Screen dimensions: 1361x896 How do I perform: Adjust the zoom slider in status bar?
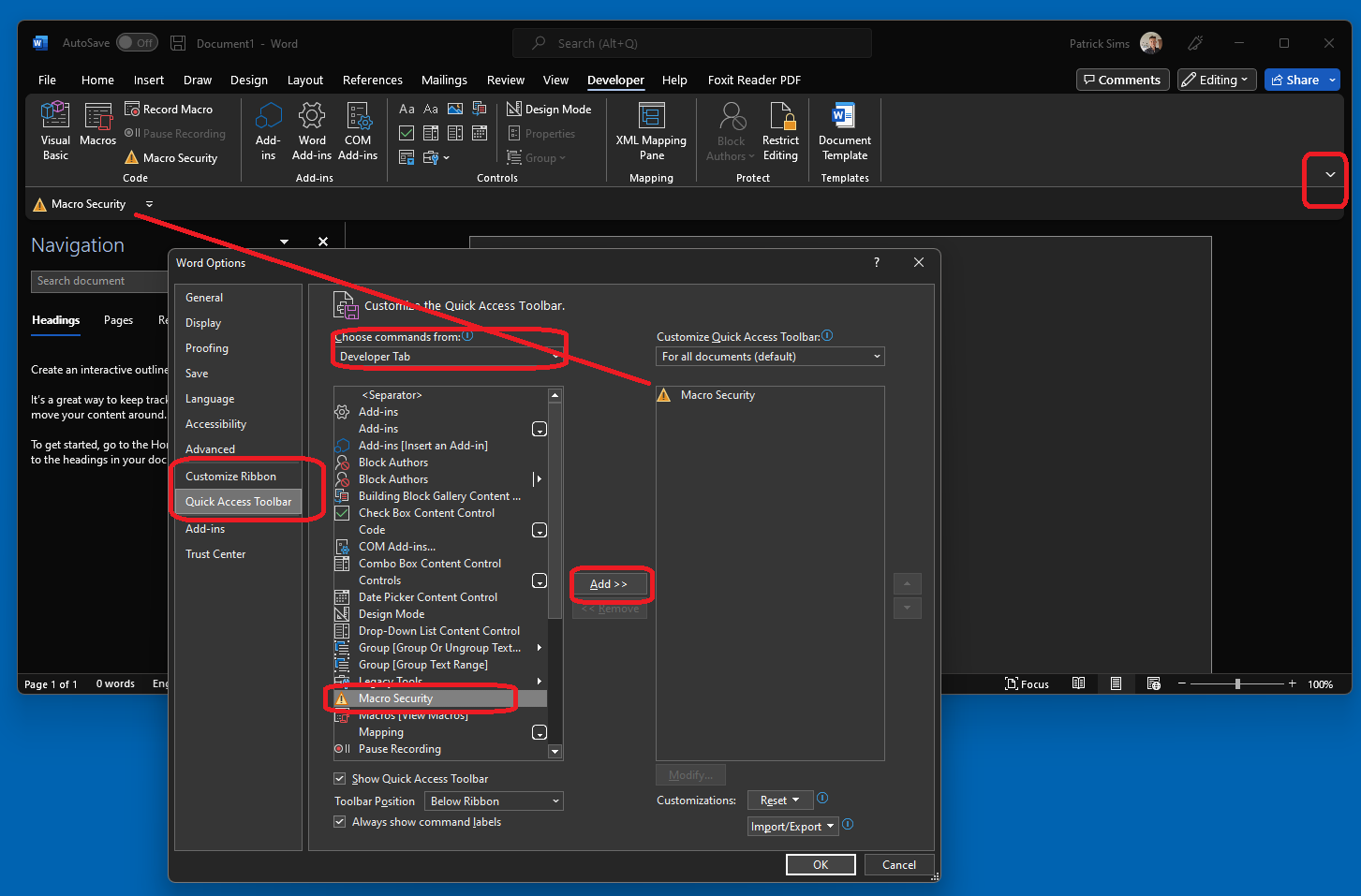(x=1237, y=684)
